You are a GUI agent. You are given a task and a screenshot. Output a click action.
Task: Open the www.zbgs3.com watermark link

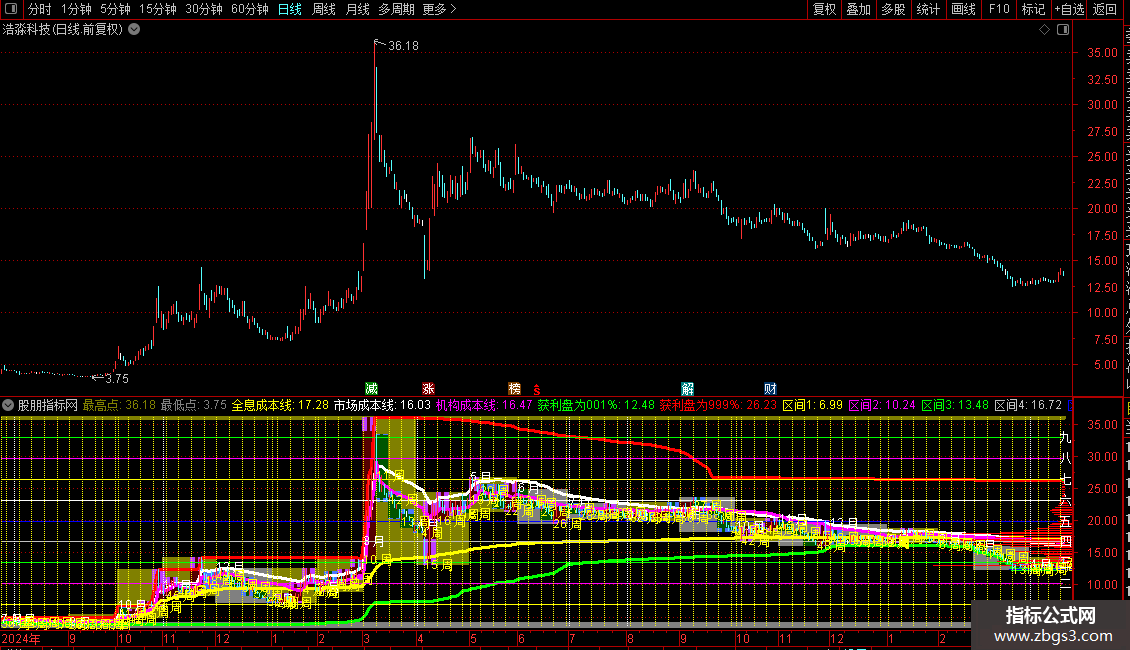click(1050, 636)
